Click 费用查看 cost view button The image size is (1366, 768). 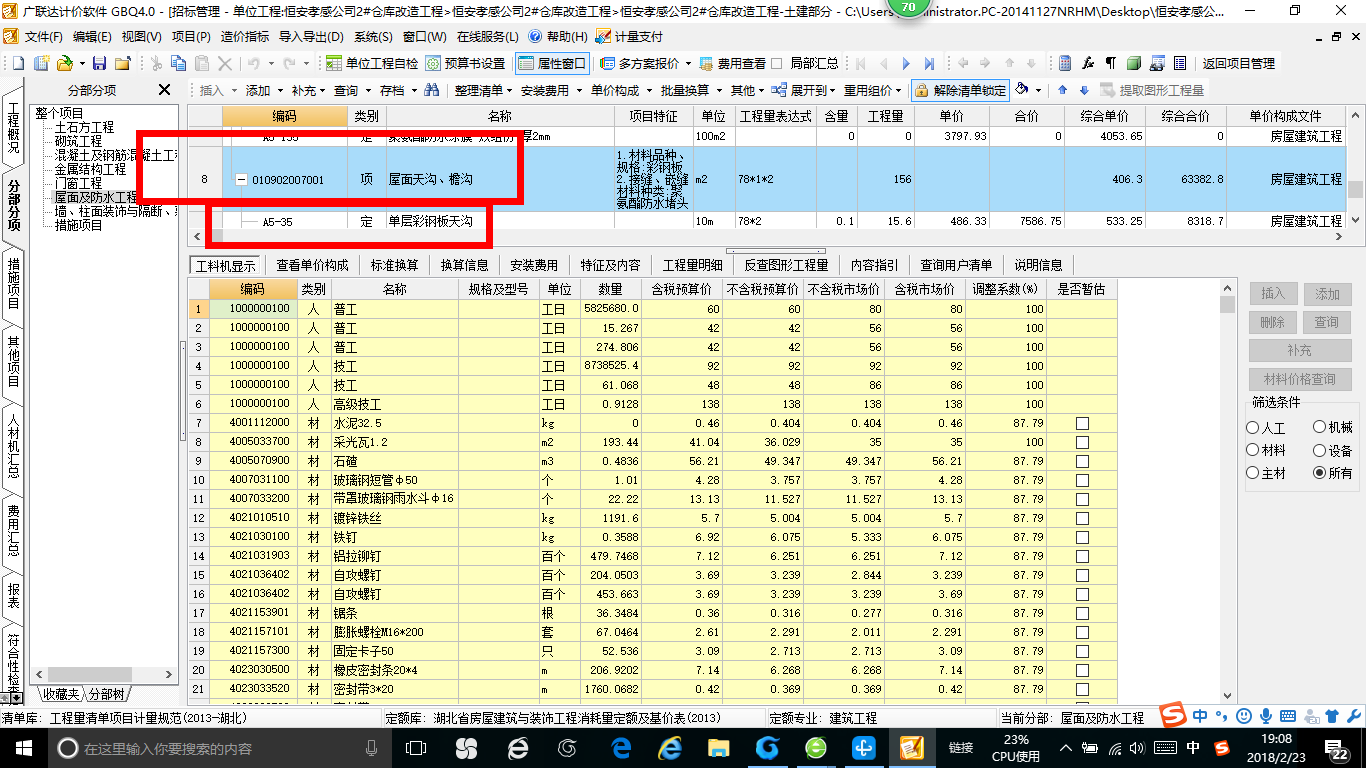(x=733, y=63)
